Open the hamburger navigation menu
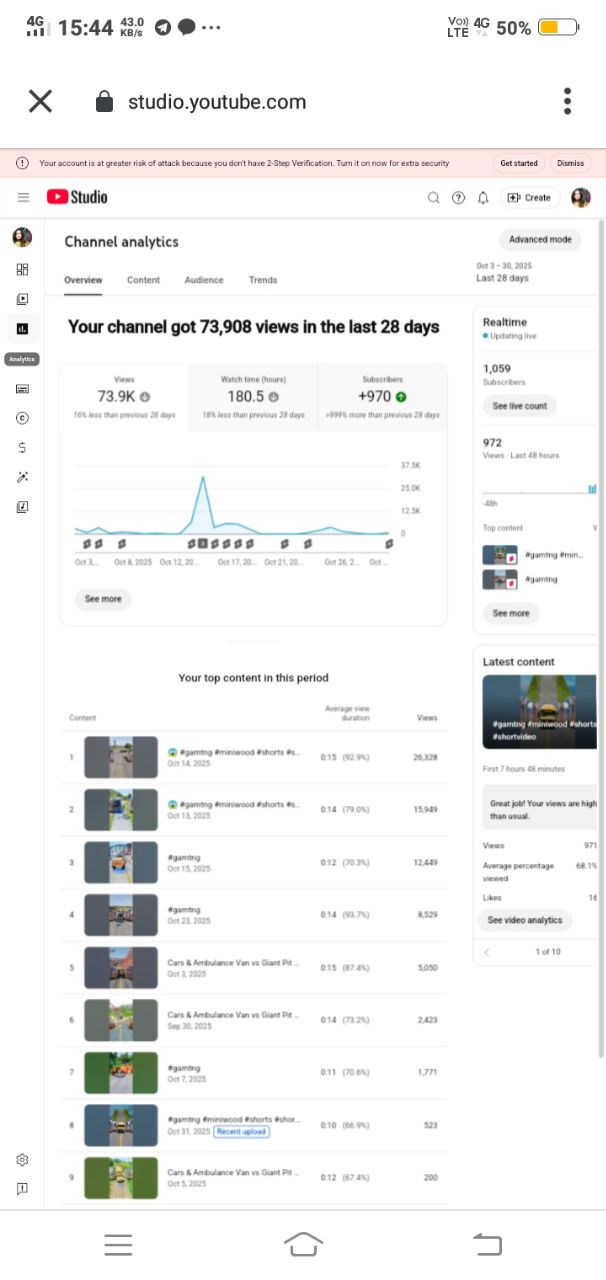The width and height of the screenshot is (606, 1280). click(24, 198)
